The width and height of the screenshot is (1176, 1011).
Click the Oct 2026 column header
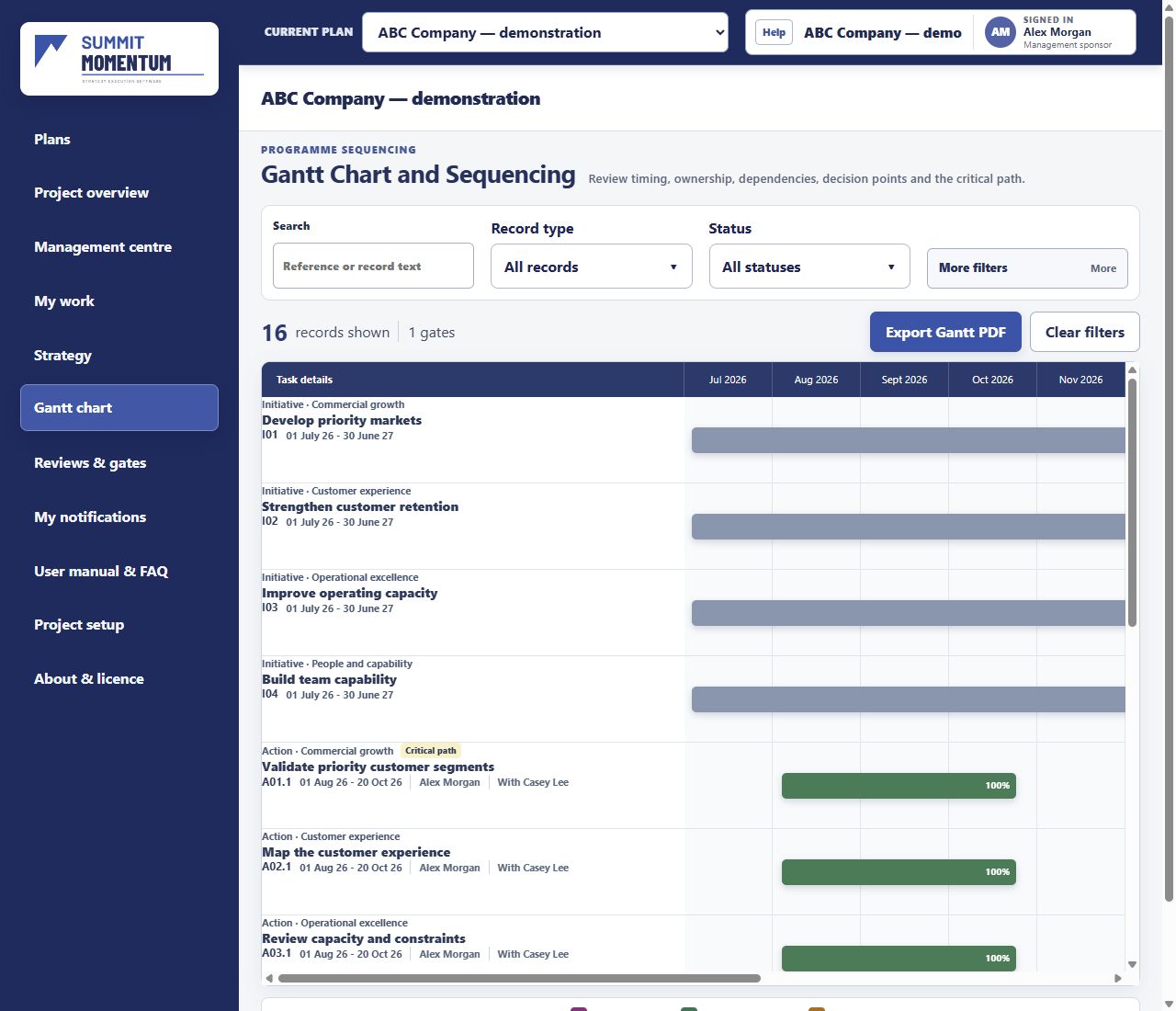pos(992,380)
